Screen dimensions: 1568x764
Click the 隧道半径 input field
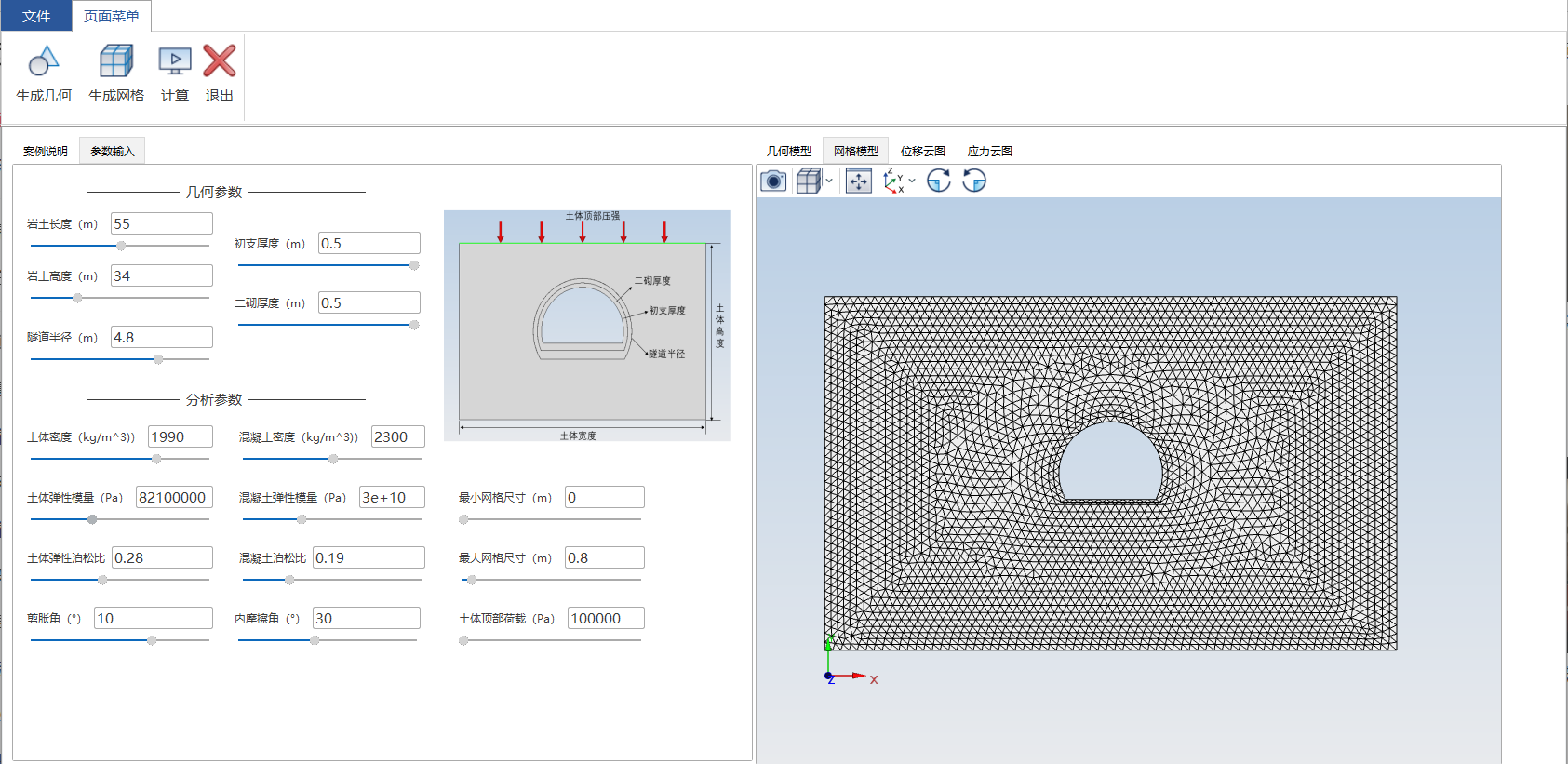tap(162, 337)
